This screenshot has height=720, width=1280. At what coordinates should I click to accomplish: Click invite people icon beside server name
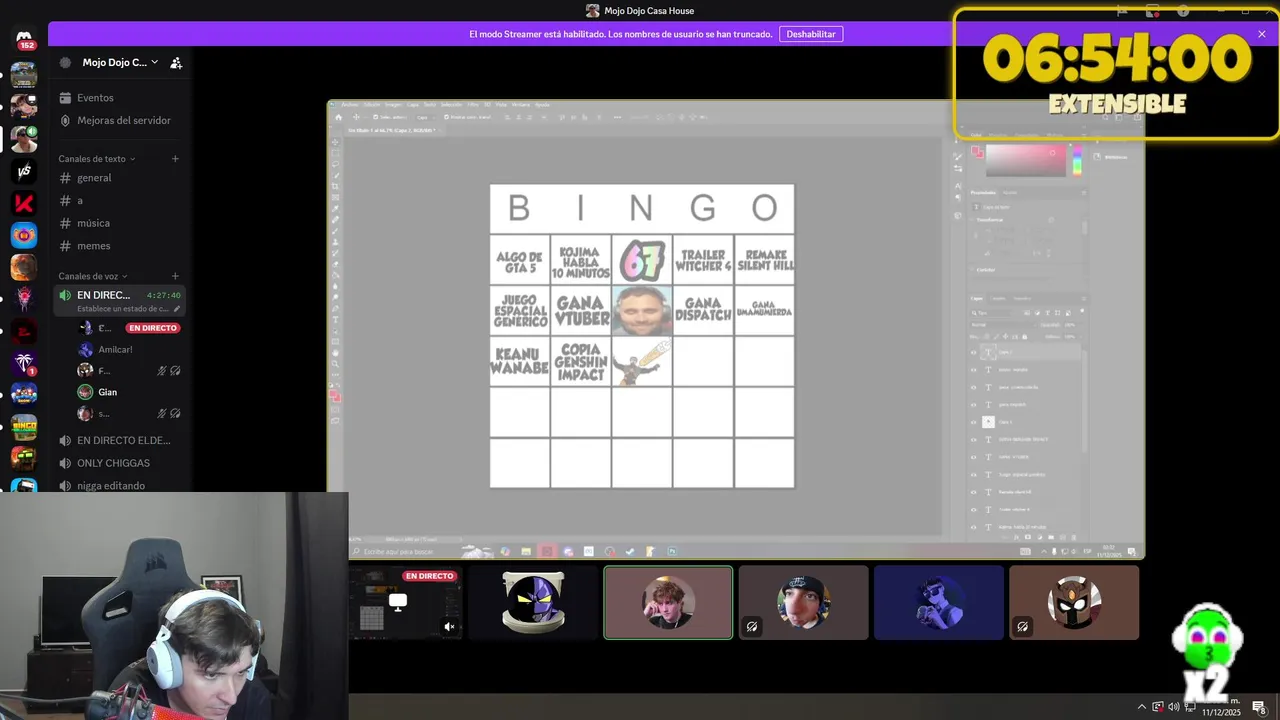tap(176, 62)
